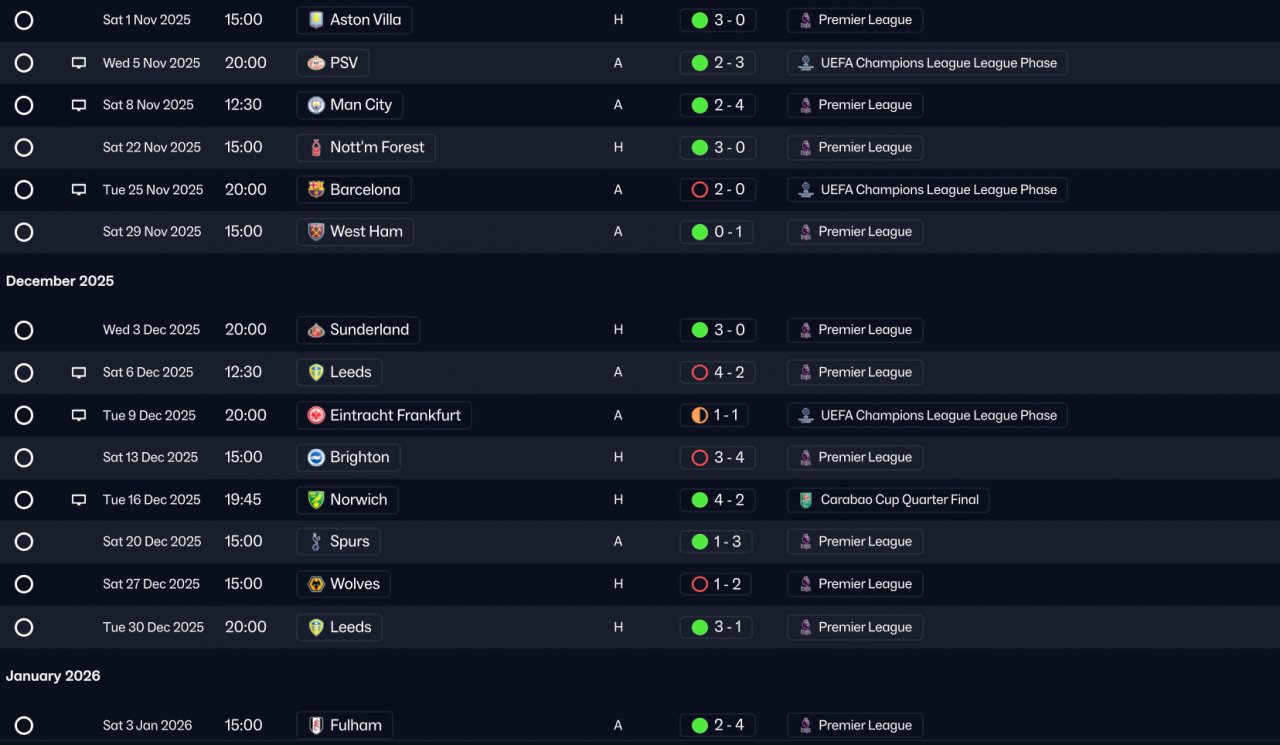Select the radio circle for Sunderland fixture
This screenshot has width=1280, height=745.
click(24, 330)
